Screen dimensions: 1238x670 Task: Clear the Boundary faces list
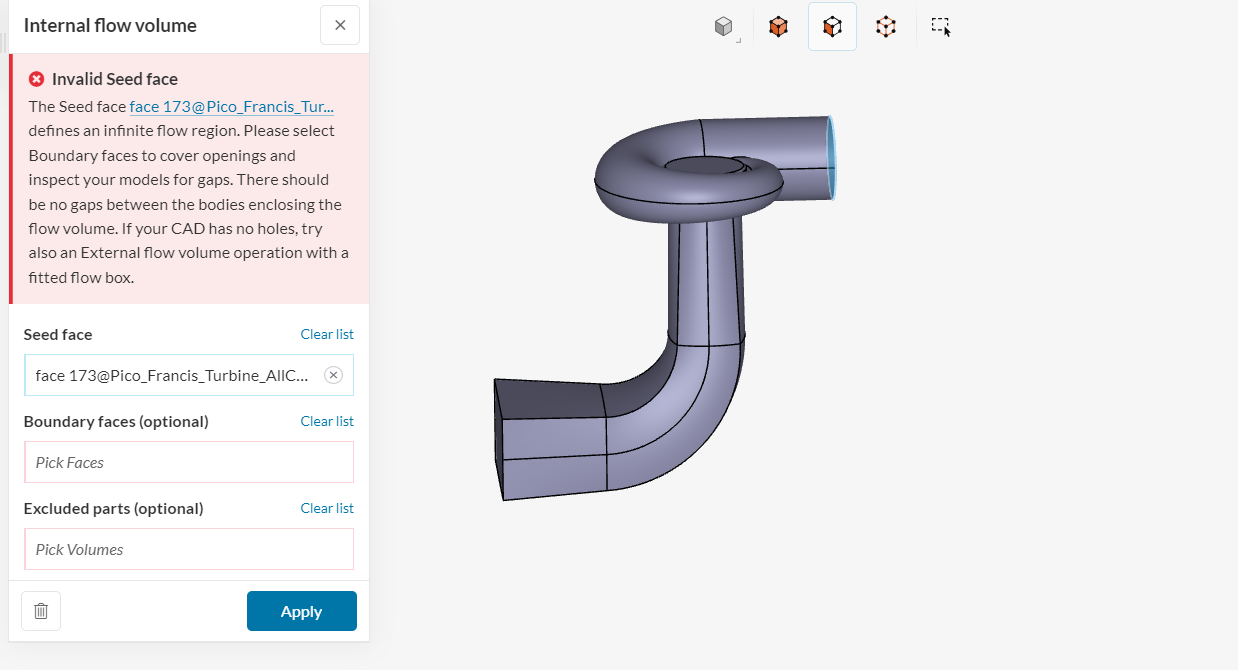tap(327, 421)
